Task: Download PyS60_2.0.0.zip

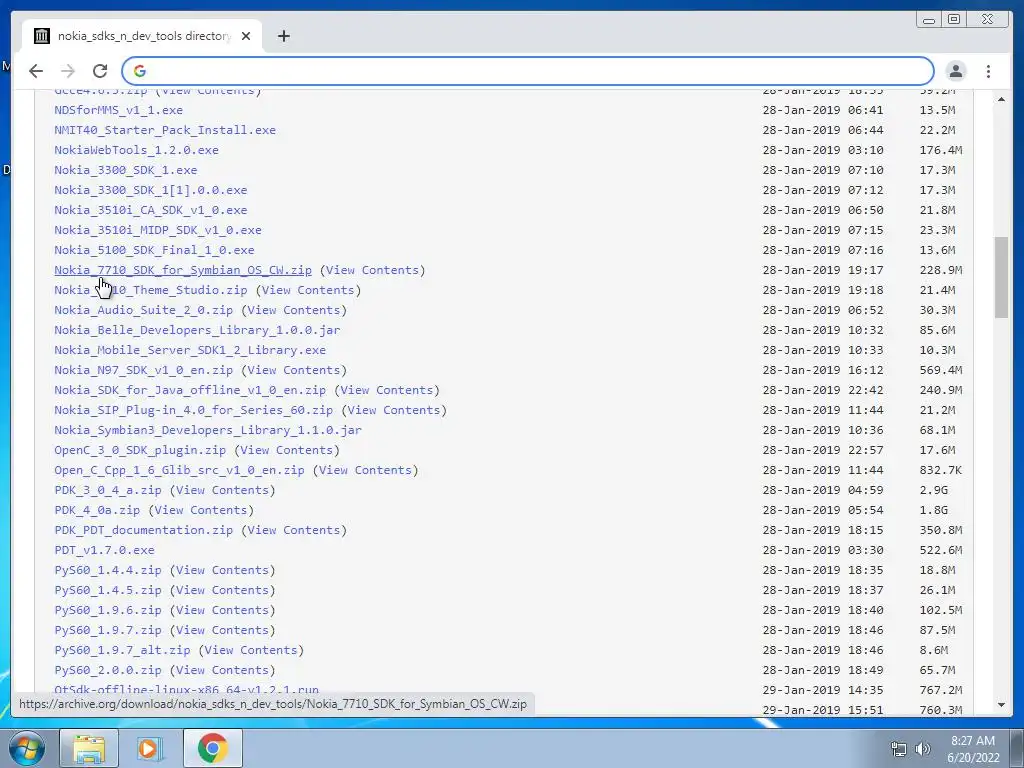Action: [x=108, y=671]
